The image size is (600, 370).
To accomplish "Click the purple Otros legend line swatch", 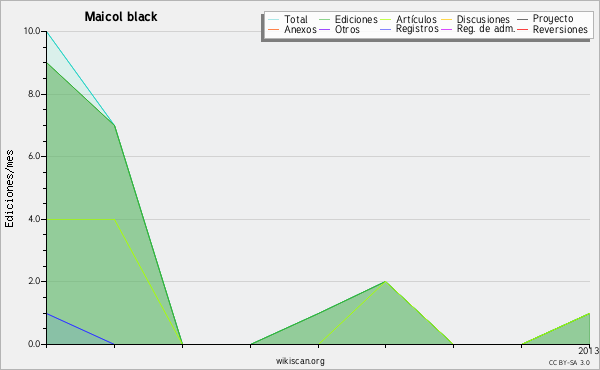I will coord(324,29).
